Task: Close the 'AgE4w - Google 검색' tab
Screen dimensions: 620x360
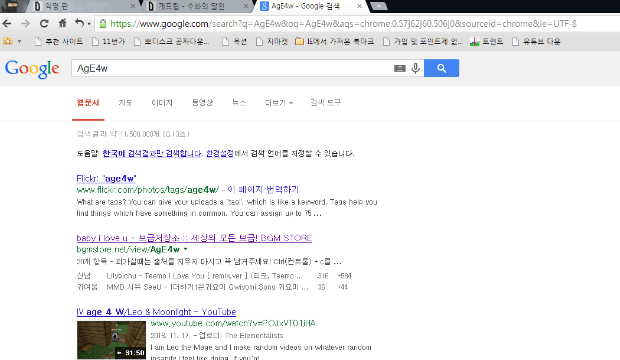Action: pyautogui.click(x=359, y=6)
